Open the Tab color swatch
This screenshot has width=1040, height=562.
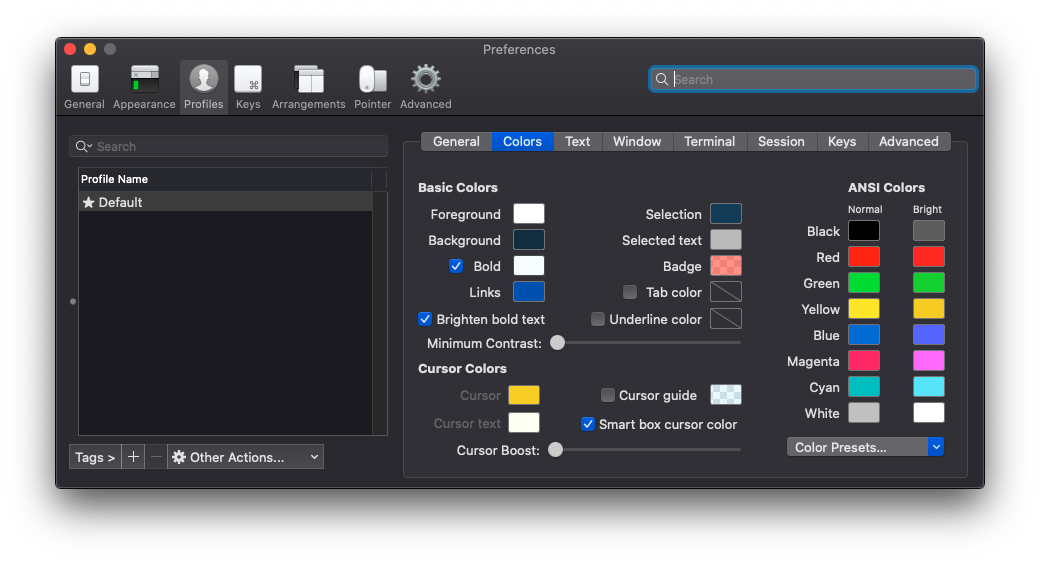click(726, 291)
